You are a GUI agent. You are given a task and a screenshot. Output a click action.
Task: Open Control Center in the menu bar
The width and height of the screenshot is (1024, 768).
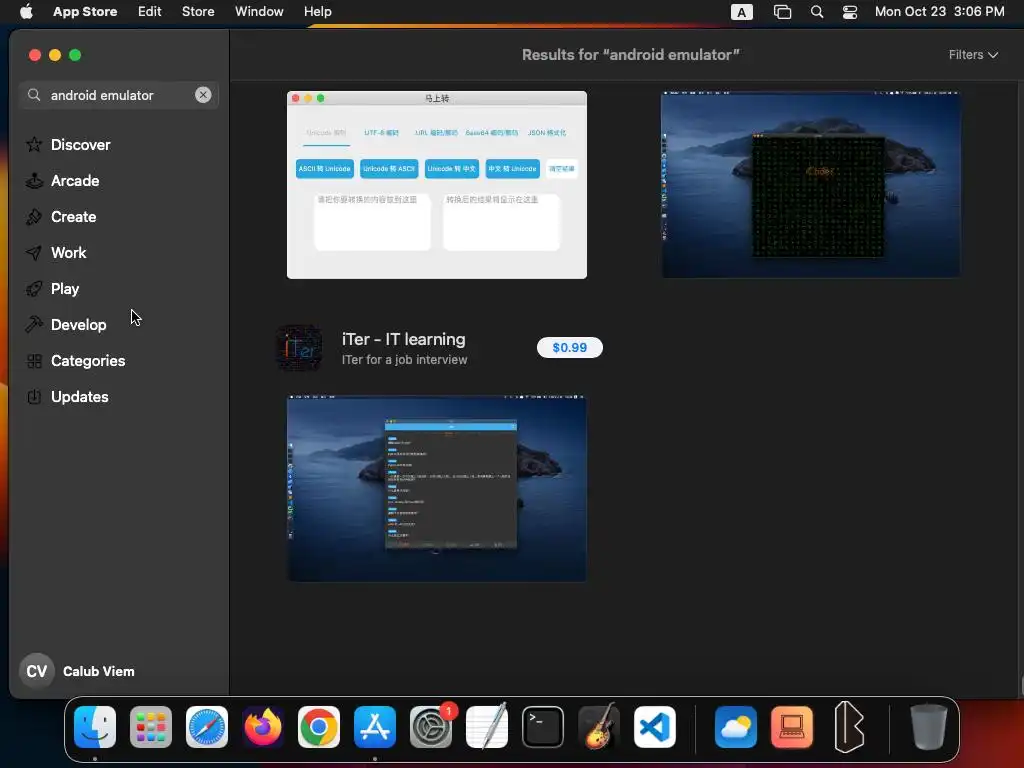(x=850, y=12)
